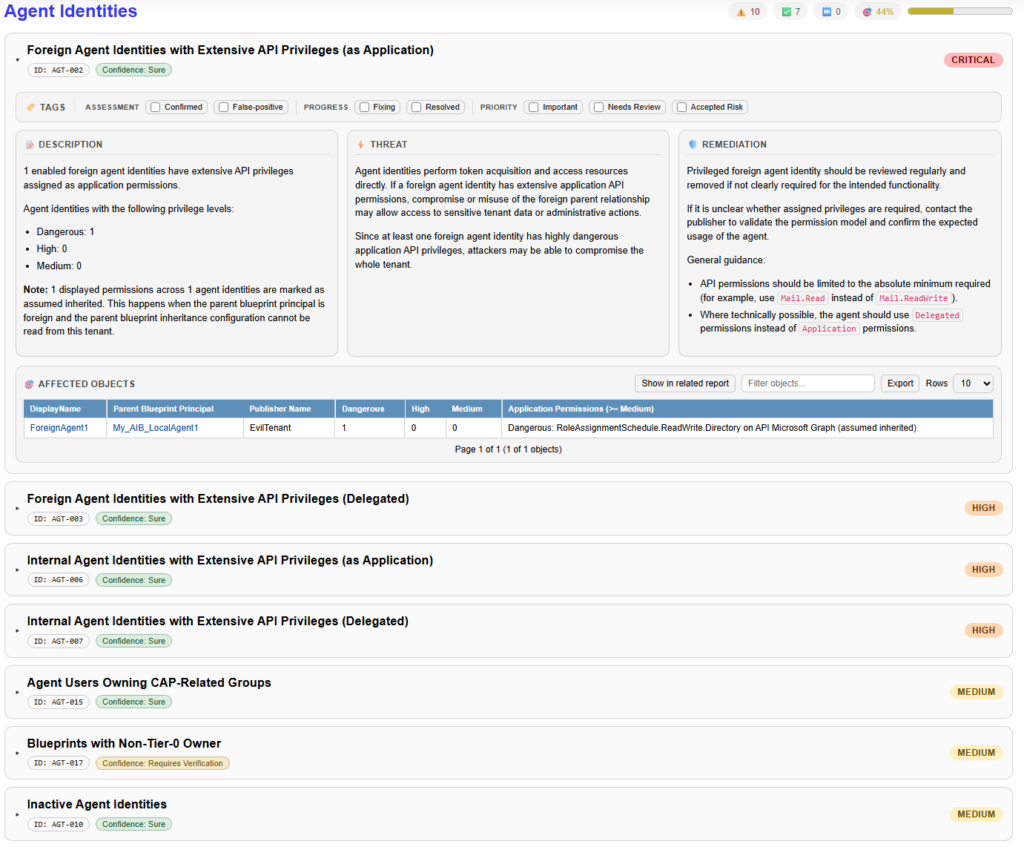This screenshot has height=847, width=1024.
Task: Check the Confirmed assessment checkbox
Action: (155, 107)
